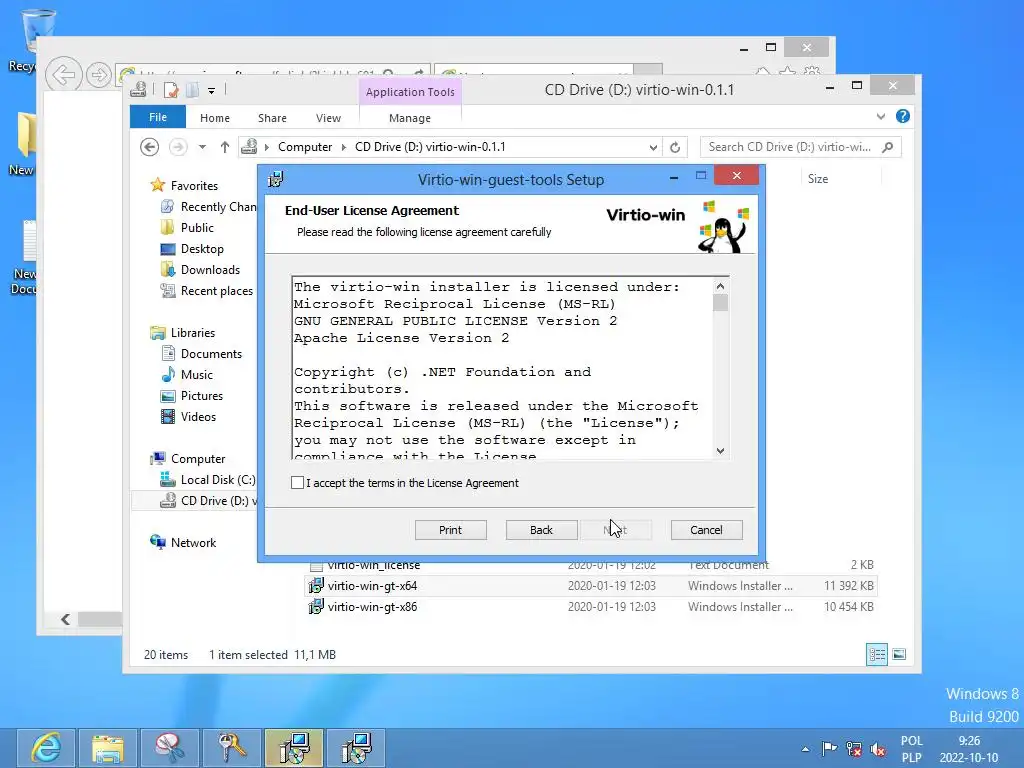Click the search magnifier icon
This screenshot has height=768, width=1024.
click(888, 147)
